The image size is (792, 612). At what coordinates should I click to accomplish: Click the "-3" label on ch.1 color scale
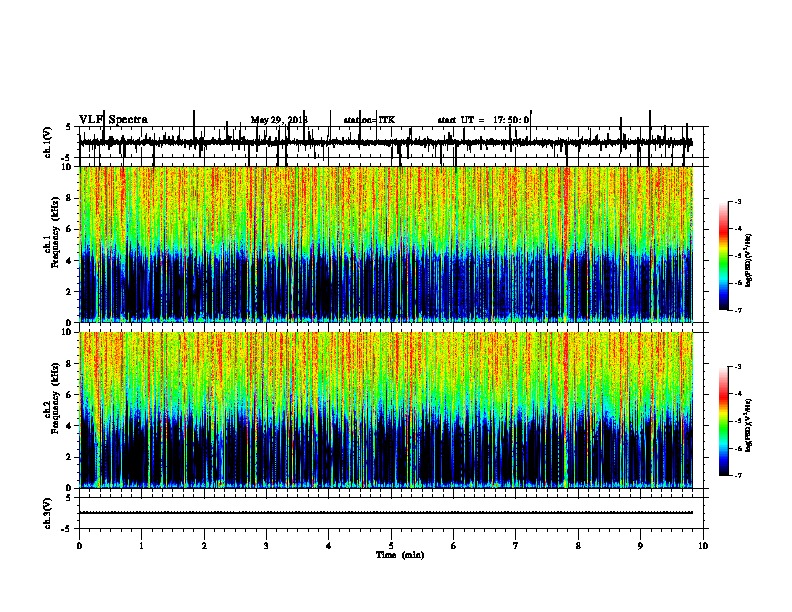pos(737,202)
